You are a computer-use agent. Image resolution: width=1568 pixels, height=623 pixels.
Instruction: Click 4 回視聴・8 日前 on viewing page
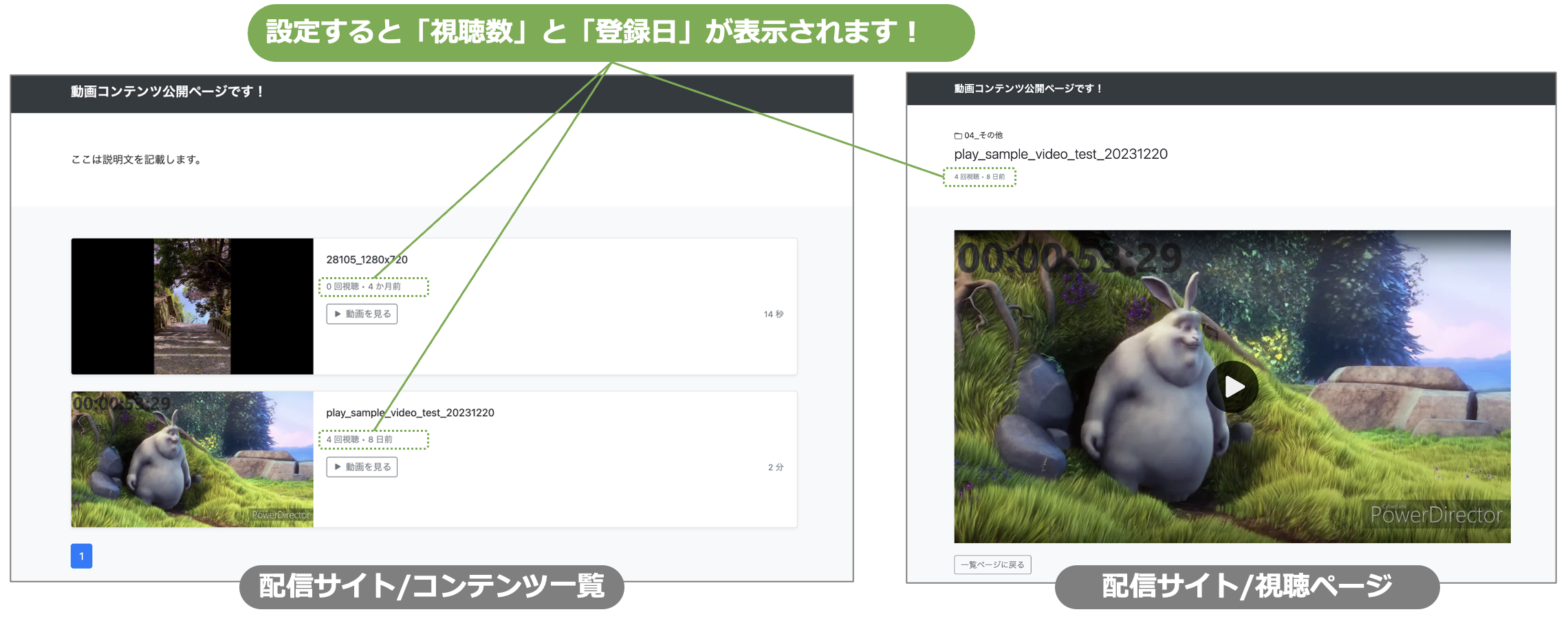(979, 177)
